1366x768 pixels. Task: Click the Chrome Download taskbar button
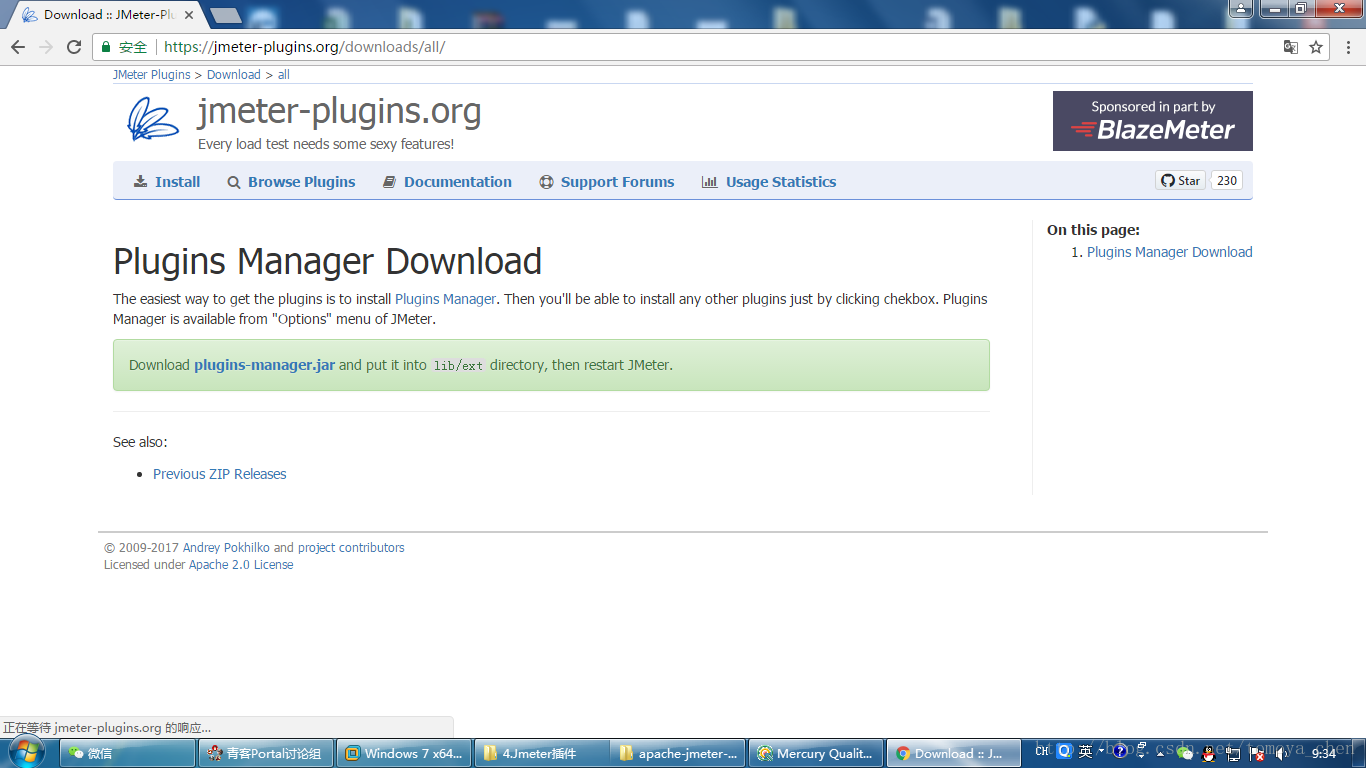coord(954,753)
